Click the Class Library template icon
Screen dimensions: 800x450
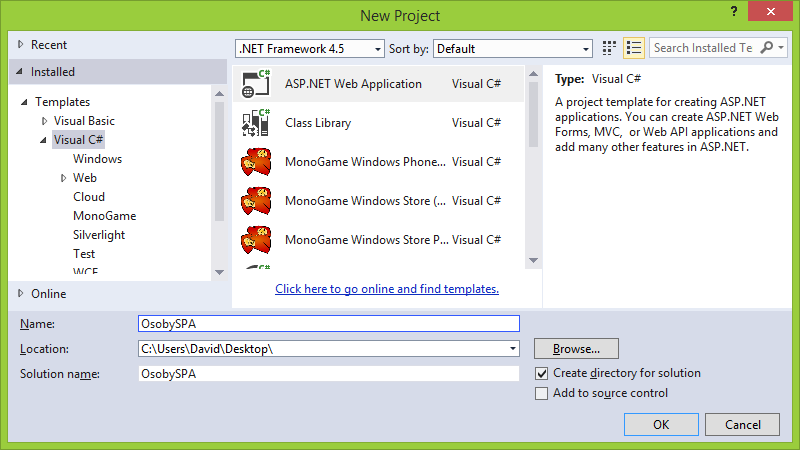point(256,123)
